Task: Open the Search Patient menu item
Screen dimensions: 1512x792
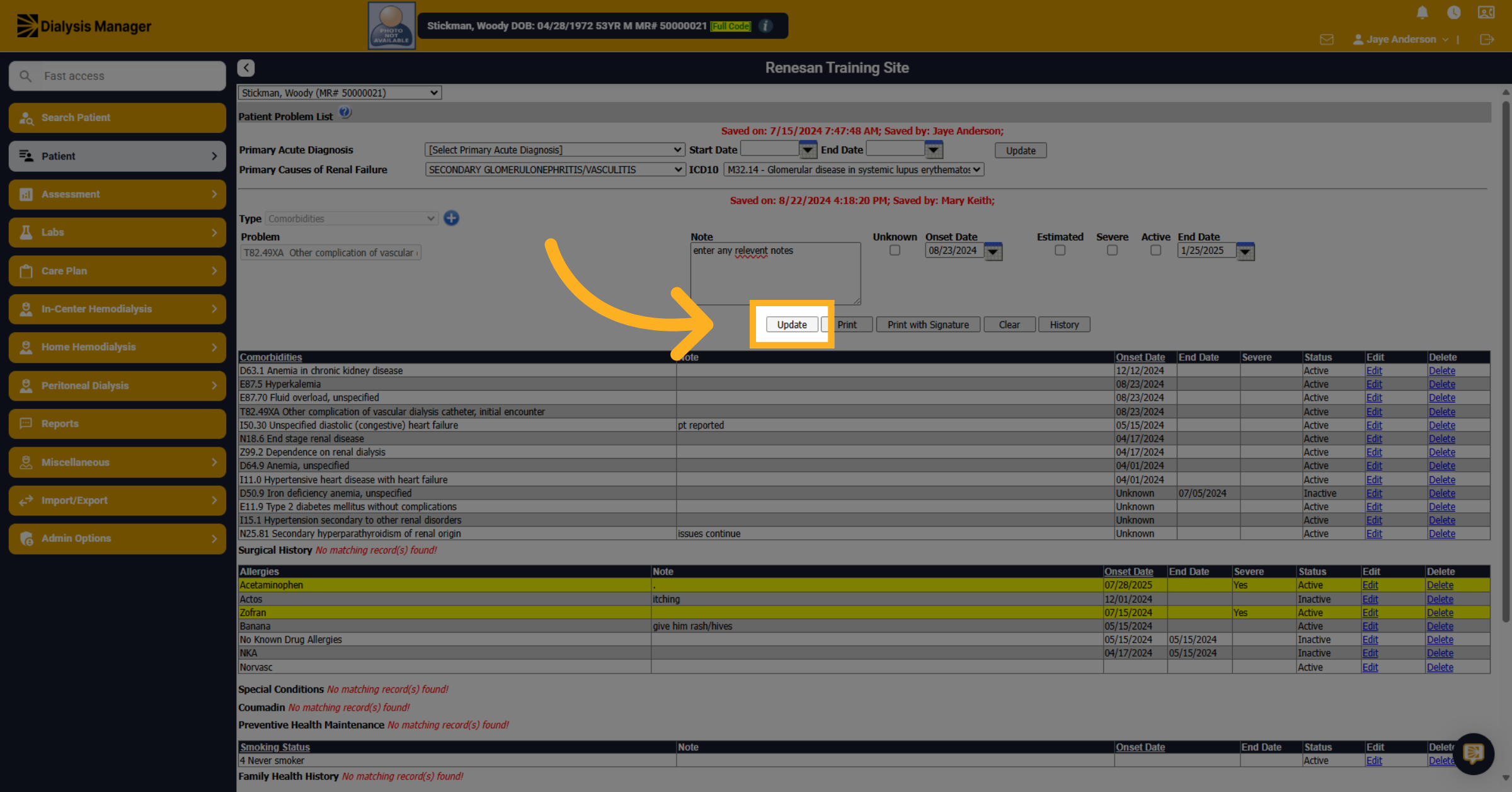Action: point(117,118)
